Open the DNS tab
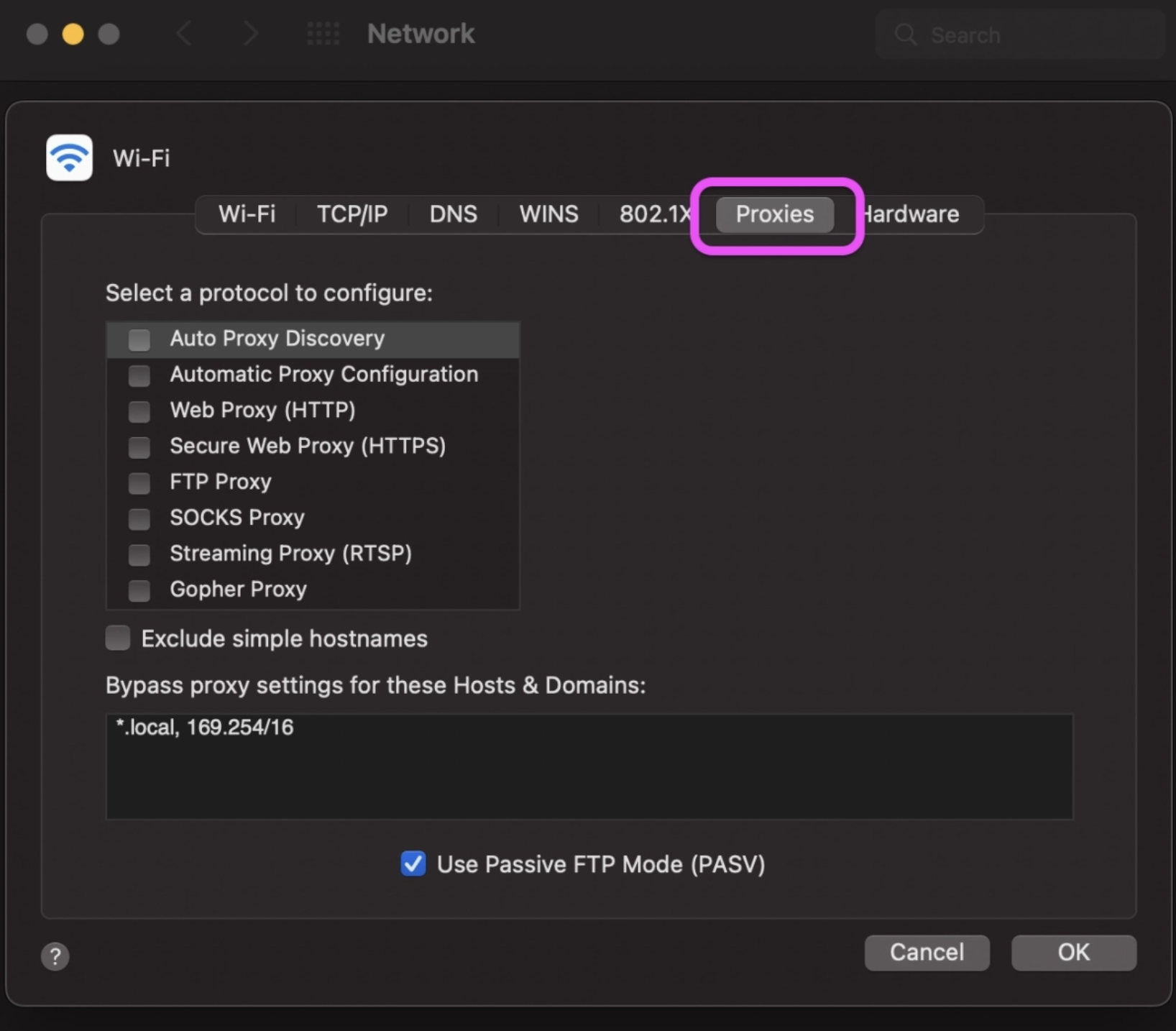The width and height of the screenshot is (1176, 1031). (453, 214)
